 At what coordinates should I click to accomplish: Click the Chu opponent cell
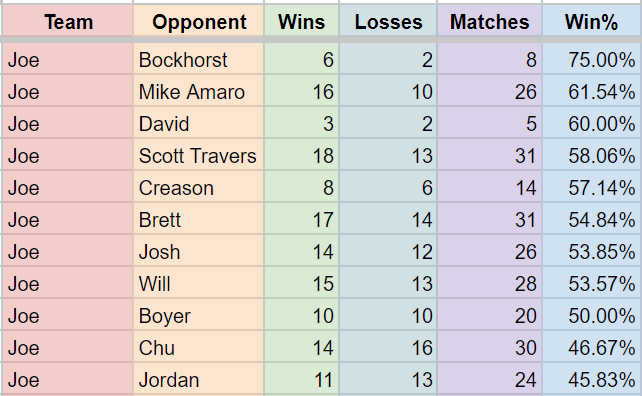coord(199,348)
